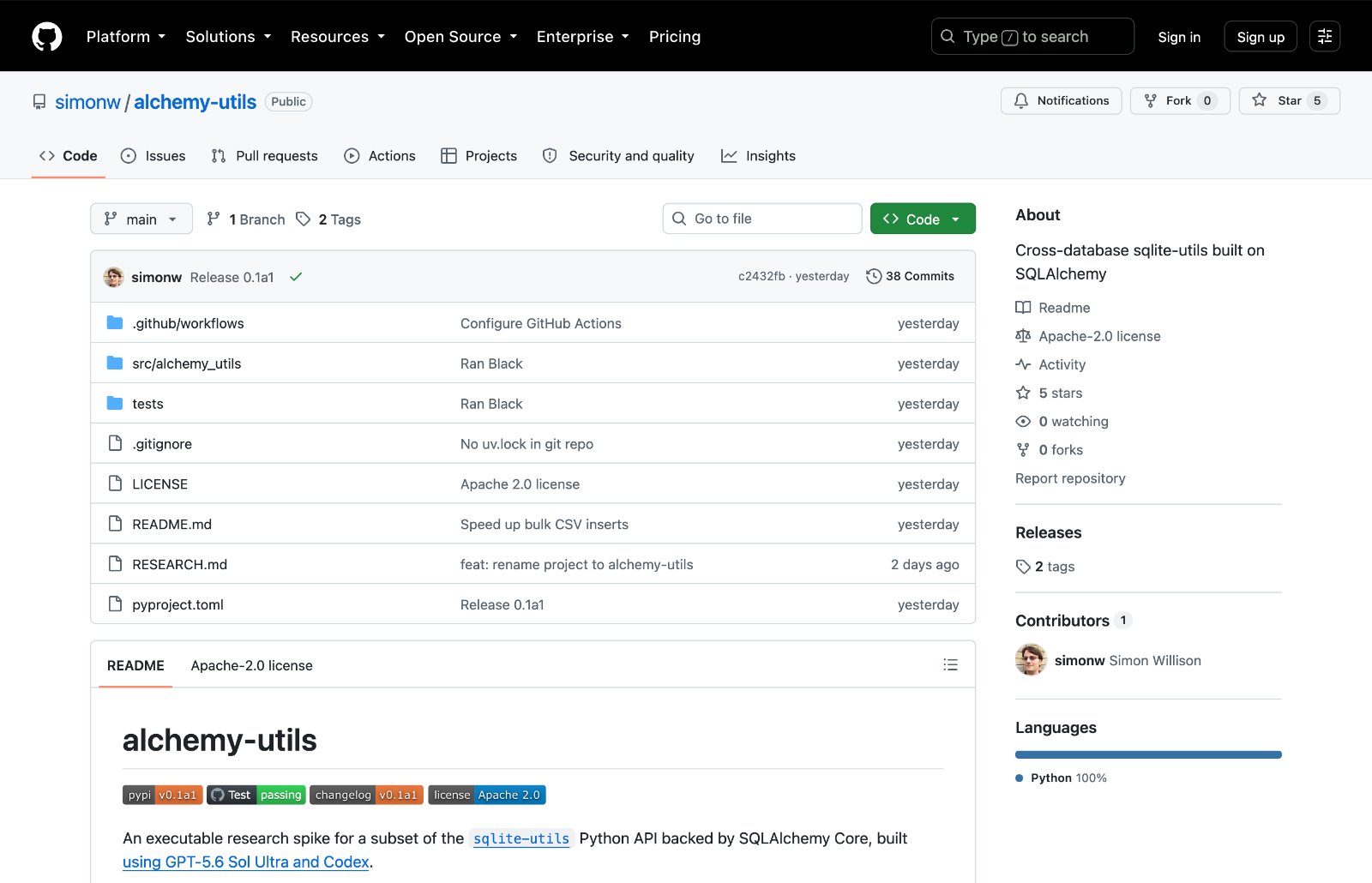
Task: Switch to Security and quality tab
Action: pos(619,155)
